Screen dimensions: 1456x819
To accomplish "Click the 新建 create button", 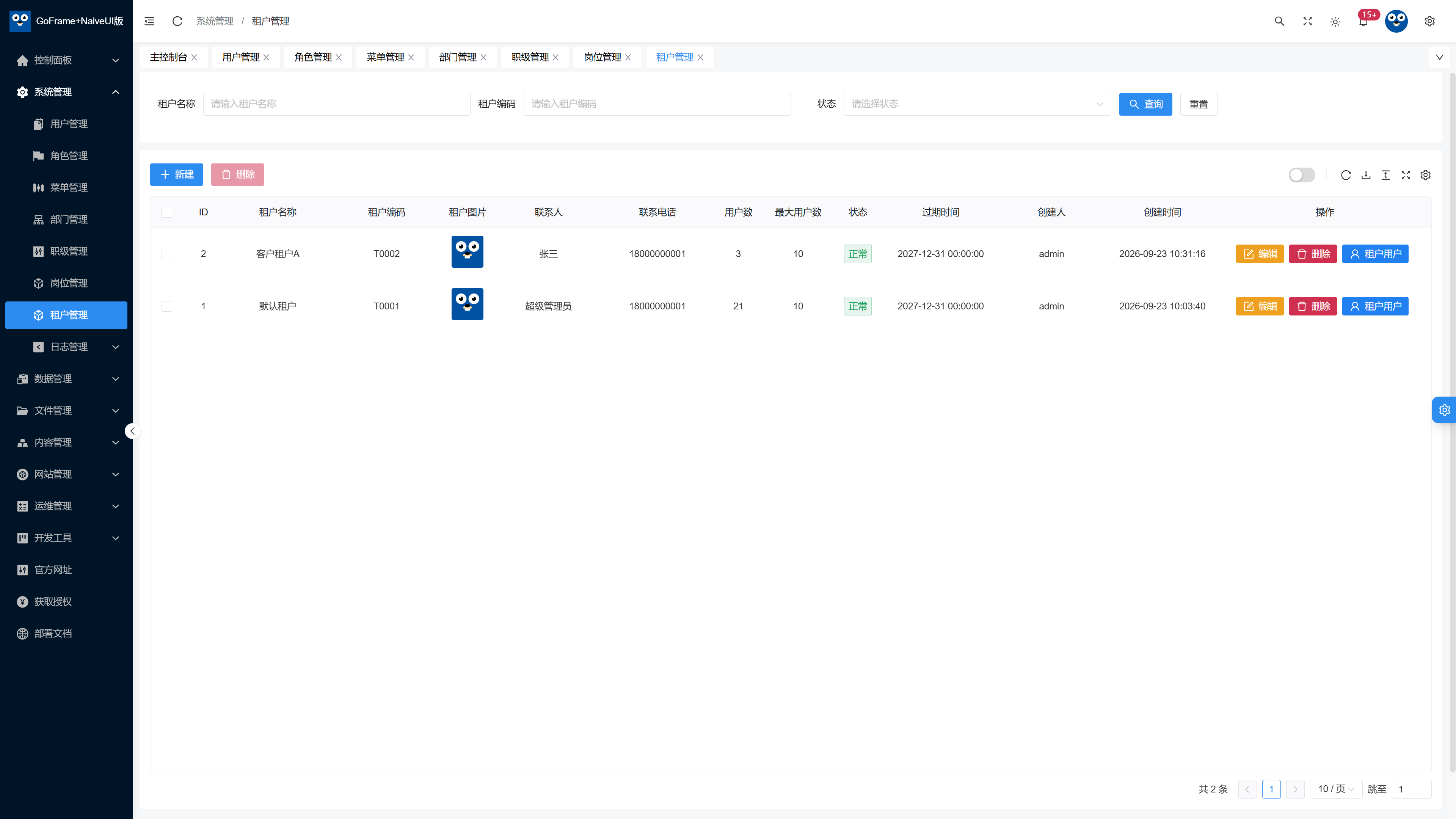I will (176, 175).
